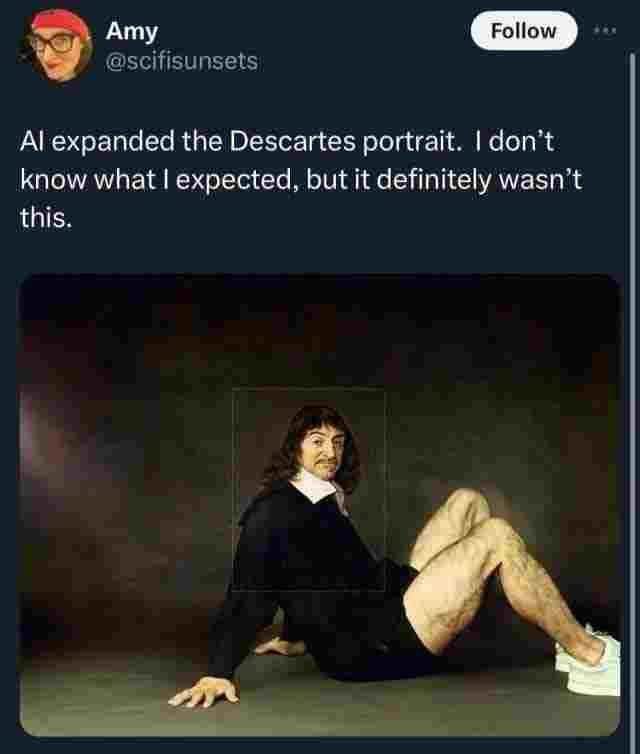
Task: Open the expanded Descartes portrait image
Action: pyautogui.click(x=320, y=505)
